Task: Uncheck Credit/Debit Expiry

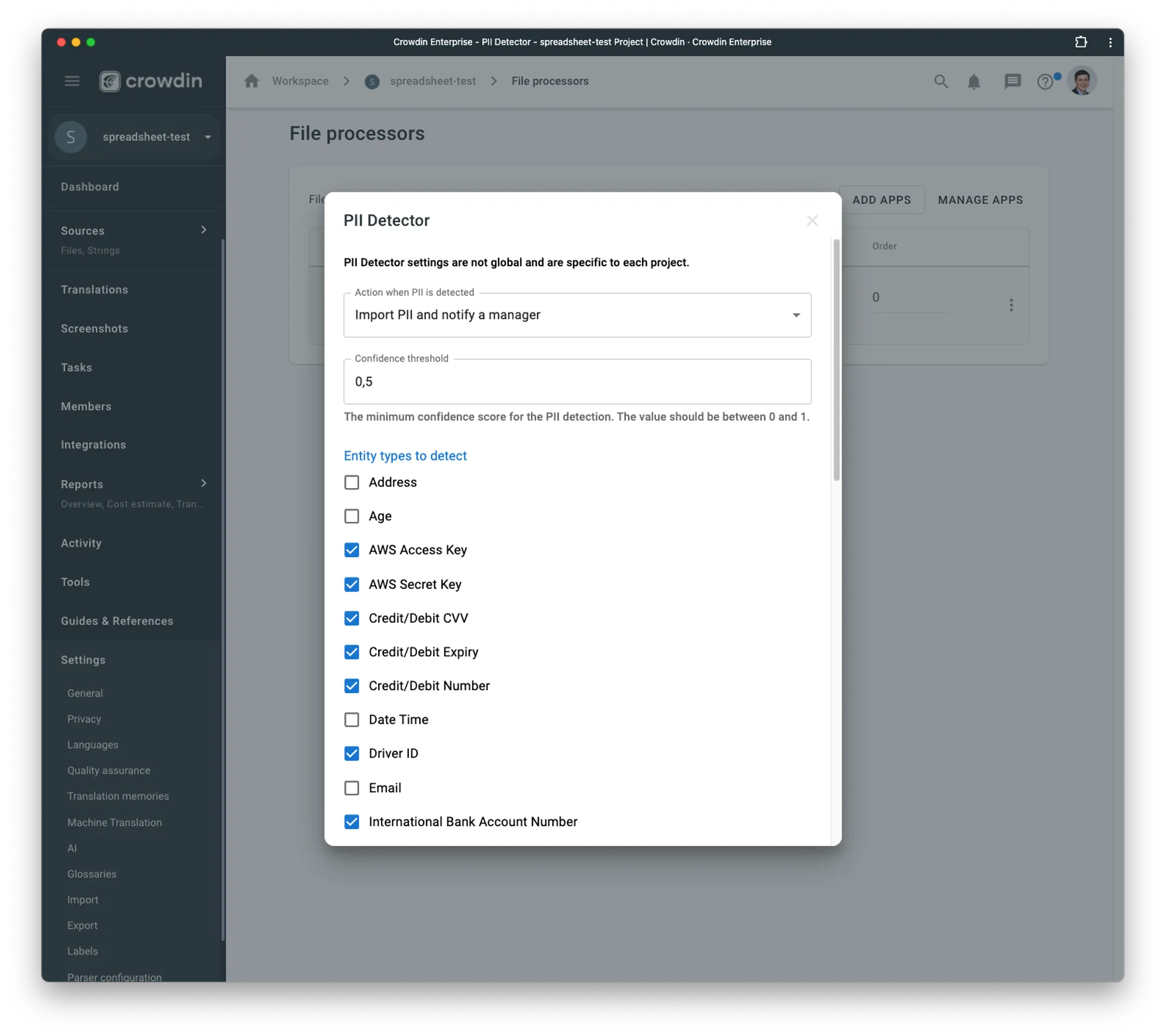Action: click(x=351, y=652)
